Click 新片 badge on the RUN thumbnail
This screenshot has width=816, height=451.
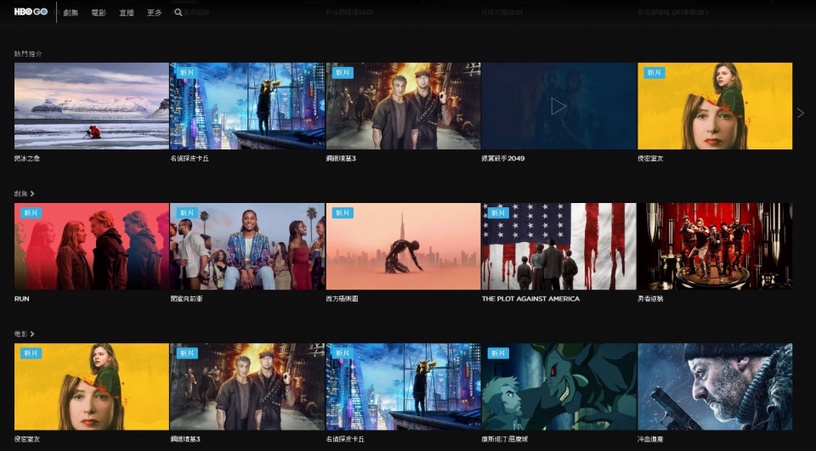[x=31, y=213]
